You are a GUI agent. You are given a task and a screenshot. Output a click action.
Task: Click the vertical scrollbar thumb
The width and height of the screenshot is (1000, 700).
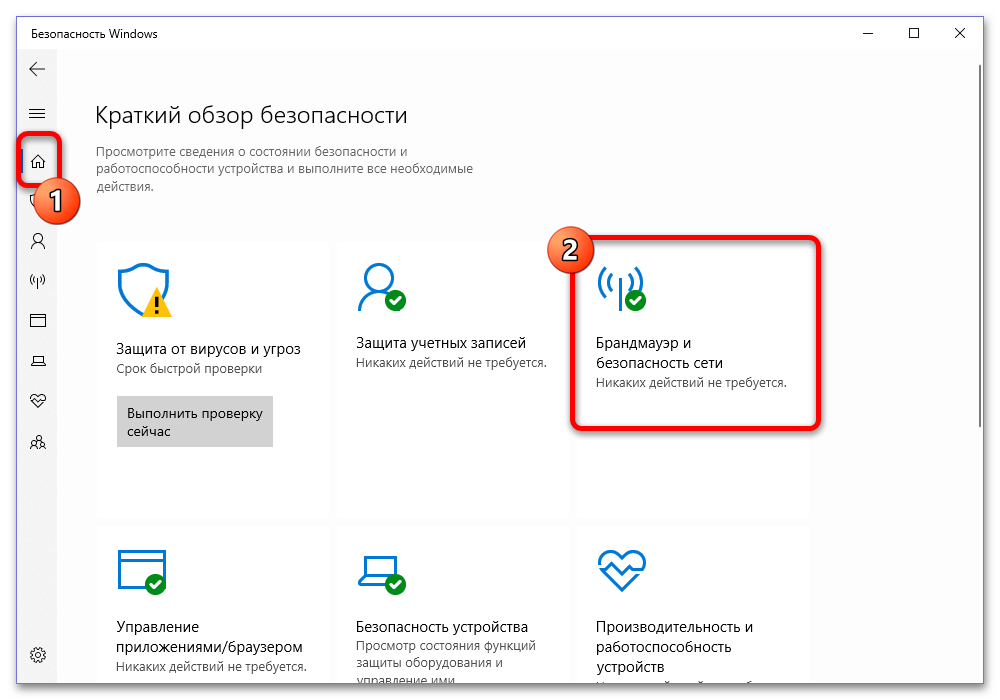[x=980, y=245]
